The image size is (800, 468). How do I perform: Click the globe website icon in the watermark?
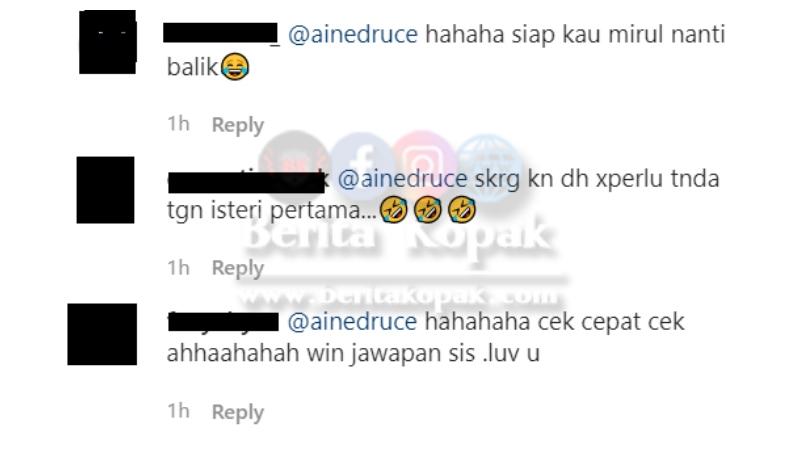[x=488, y=166]
